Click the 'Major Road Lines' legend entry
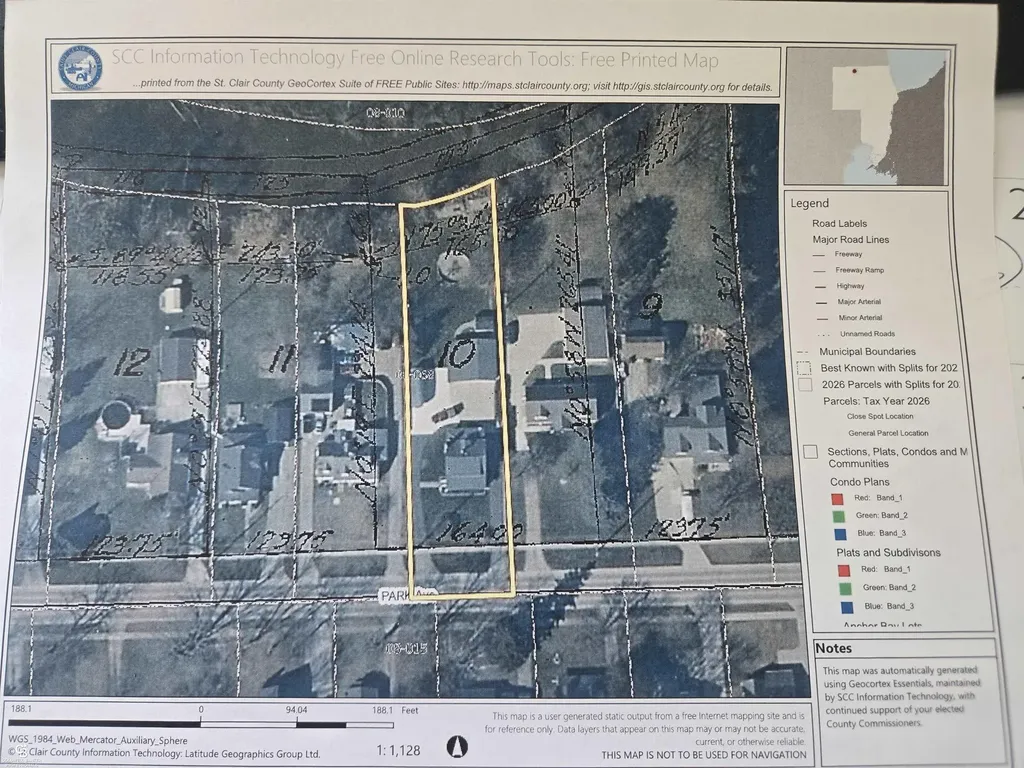 (850, 240)
